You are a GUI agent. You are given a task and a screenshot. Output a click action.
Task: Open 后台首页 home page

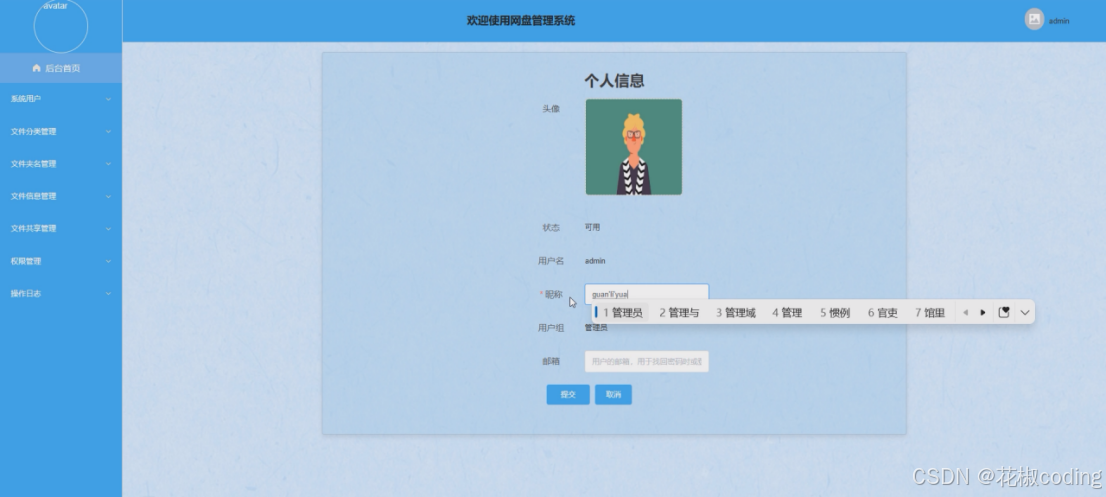coord(61,68)
